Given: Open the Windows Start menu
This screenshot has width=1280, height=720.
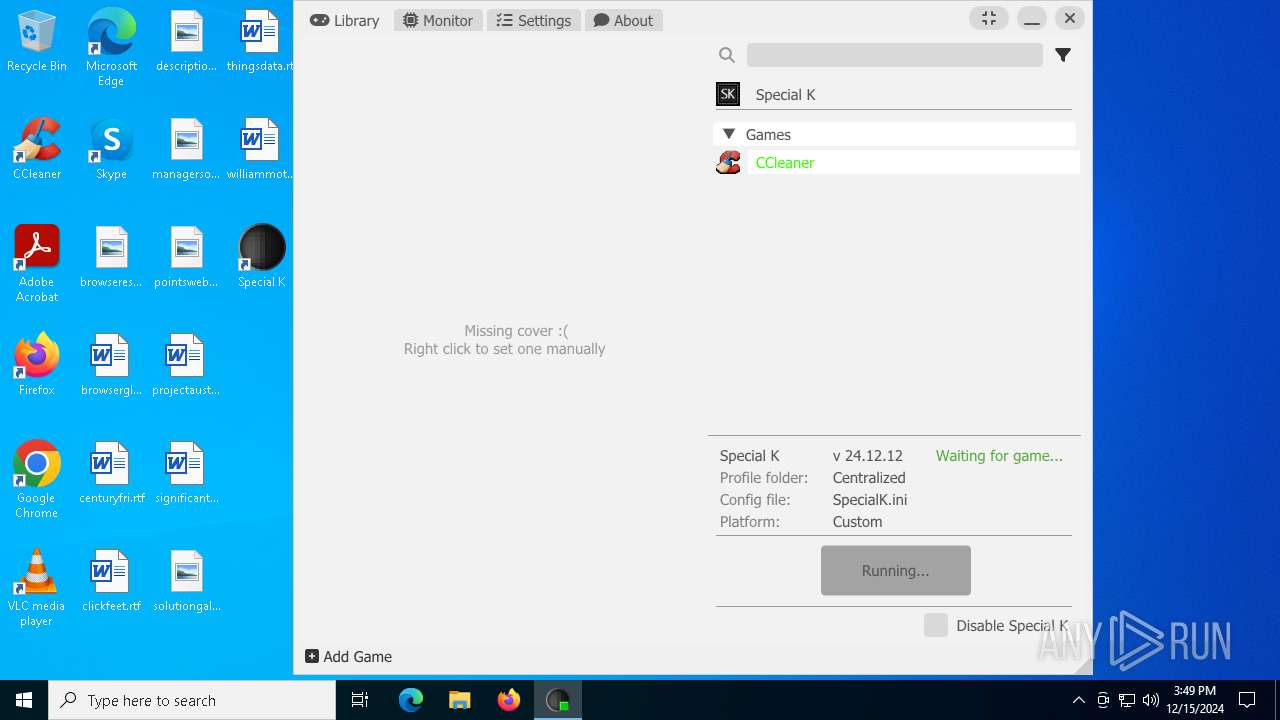Looking at the screenshot, I should (x=24, y=700).
